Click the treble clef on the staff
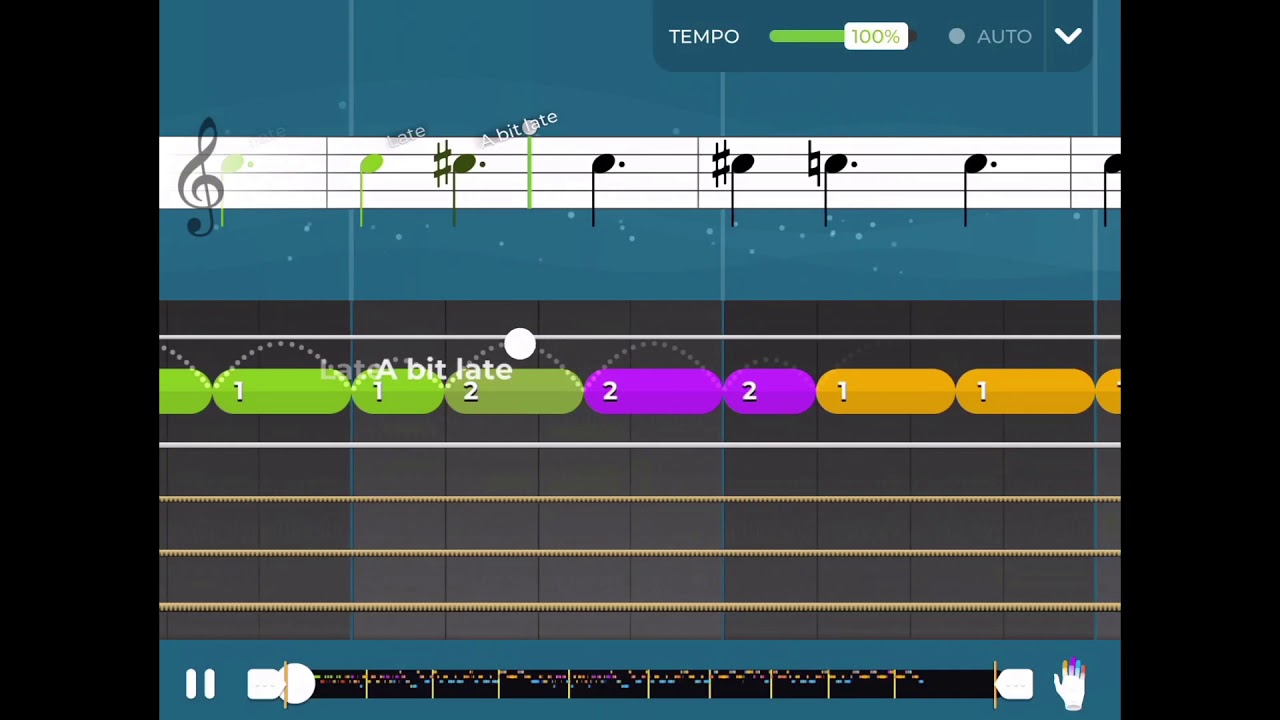Viewport: 1280px width, 720px height. 201,176
